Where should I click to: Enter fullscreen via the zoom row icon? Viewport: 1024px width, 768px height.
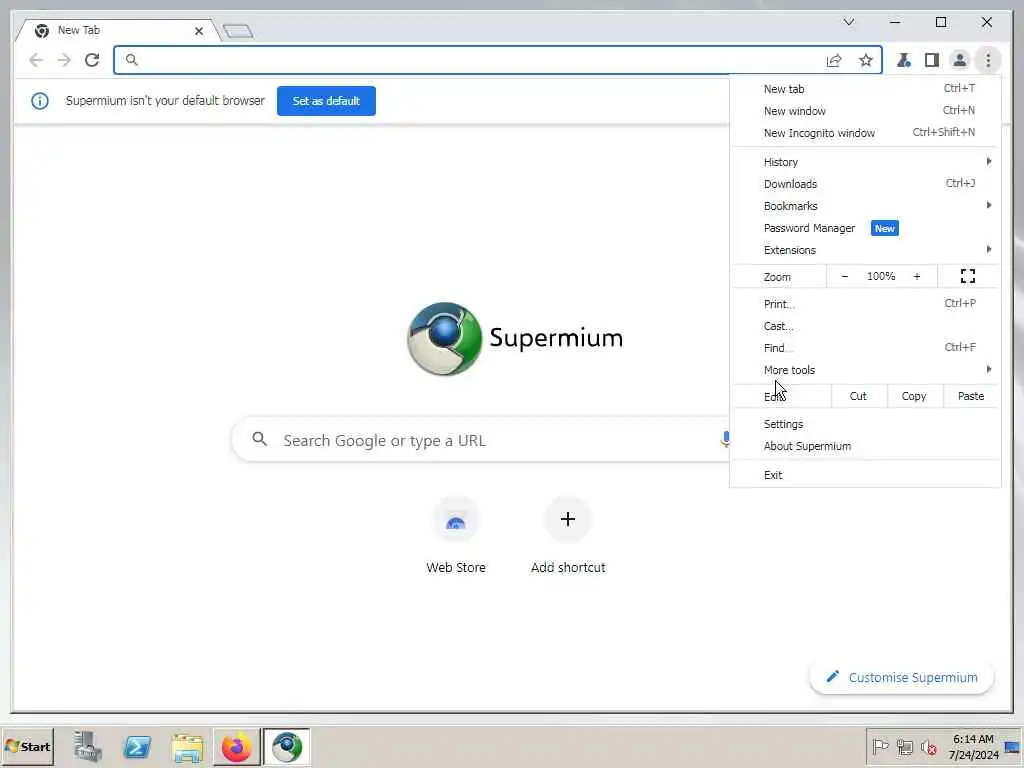tap(968, 276)
